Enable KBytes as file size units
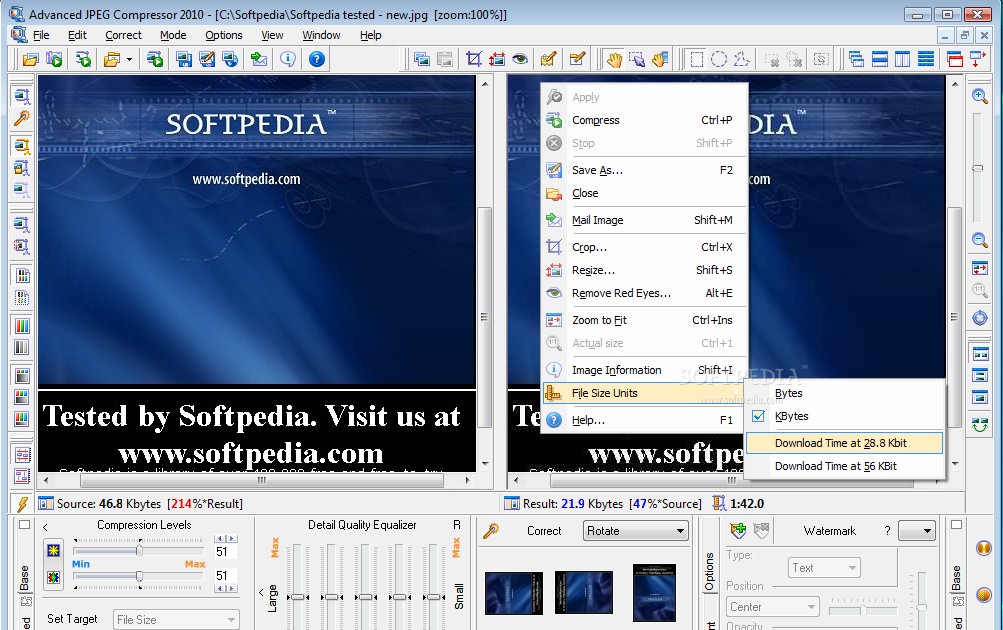The width and height of the screenshot is (1003, 630). [790, 416]
